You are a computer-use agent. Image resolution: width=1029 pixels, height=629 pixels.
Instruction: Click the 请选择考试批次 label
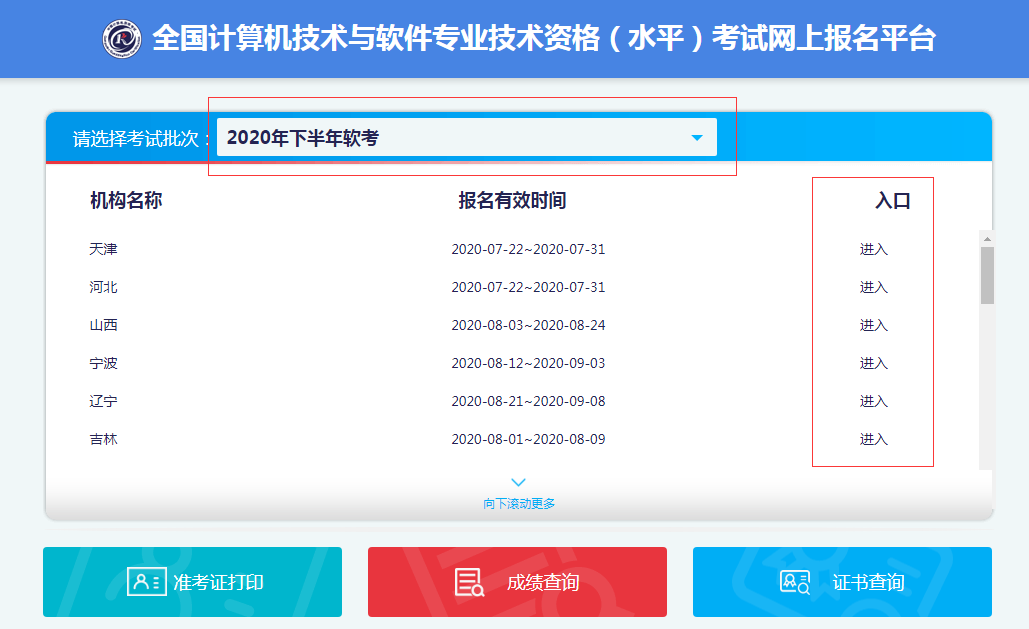(x=140, y=139)
